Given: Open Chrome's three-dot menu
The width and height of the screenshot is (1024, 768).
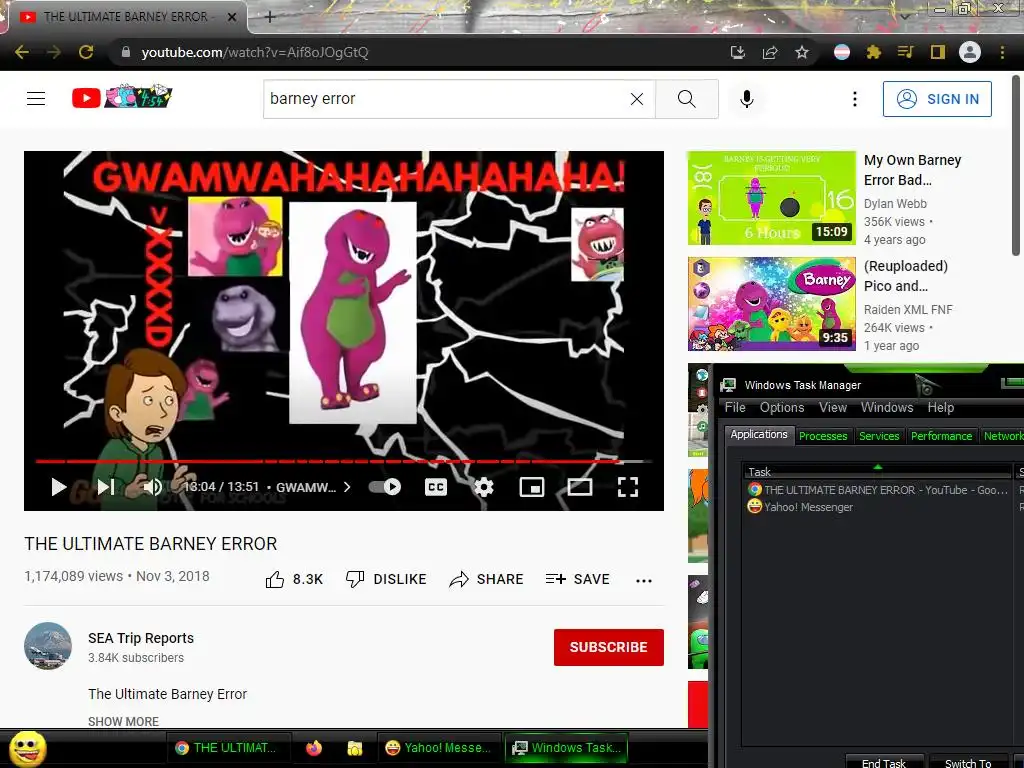Looking at the screenshot, I should point(1002,52).
